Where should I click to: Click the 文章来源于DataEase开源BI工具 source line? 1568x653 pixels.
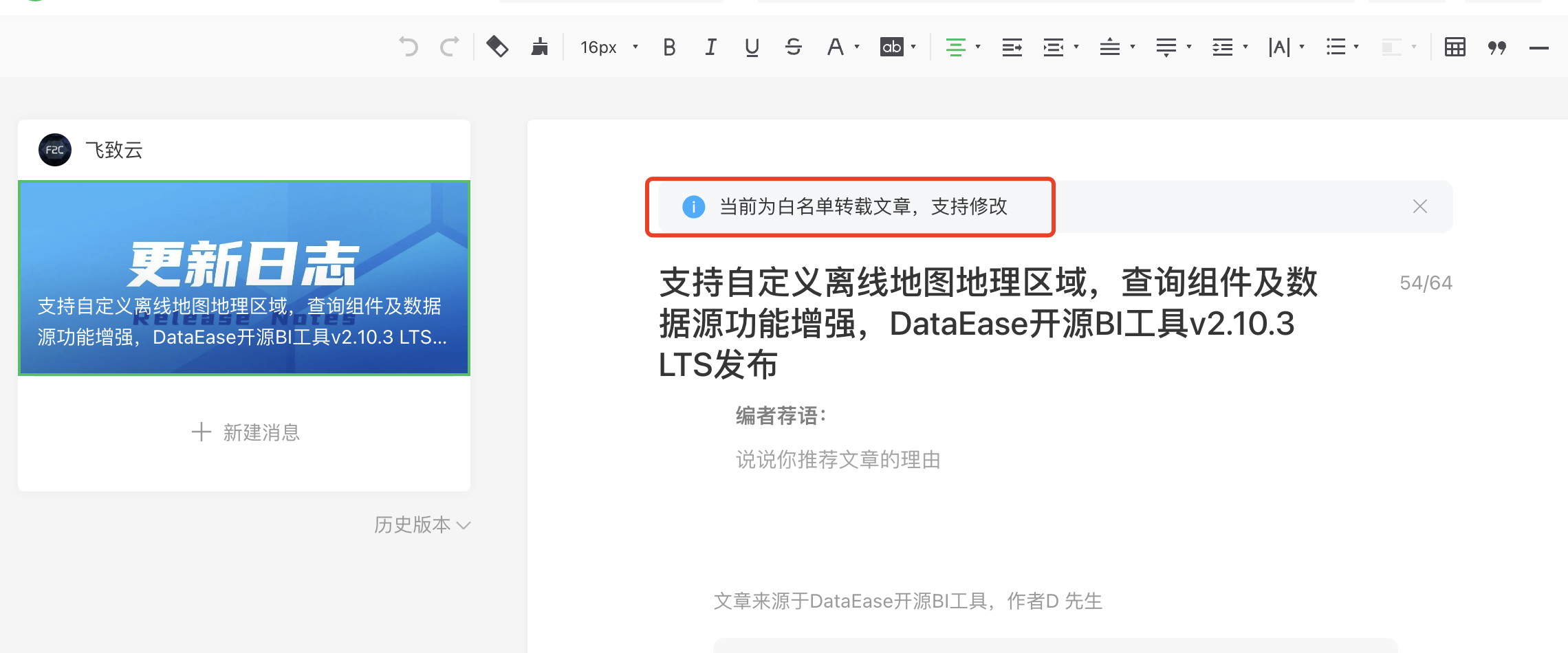pyautogui.click(x=908, y=601)
